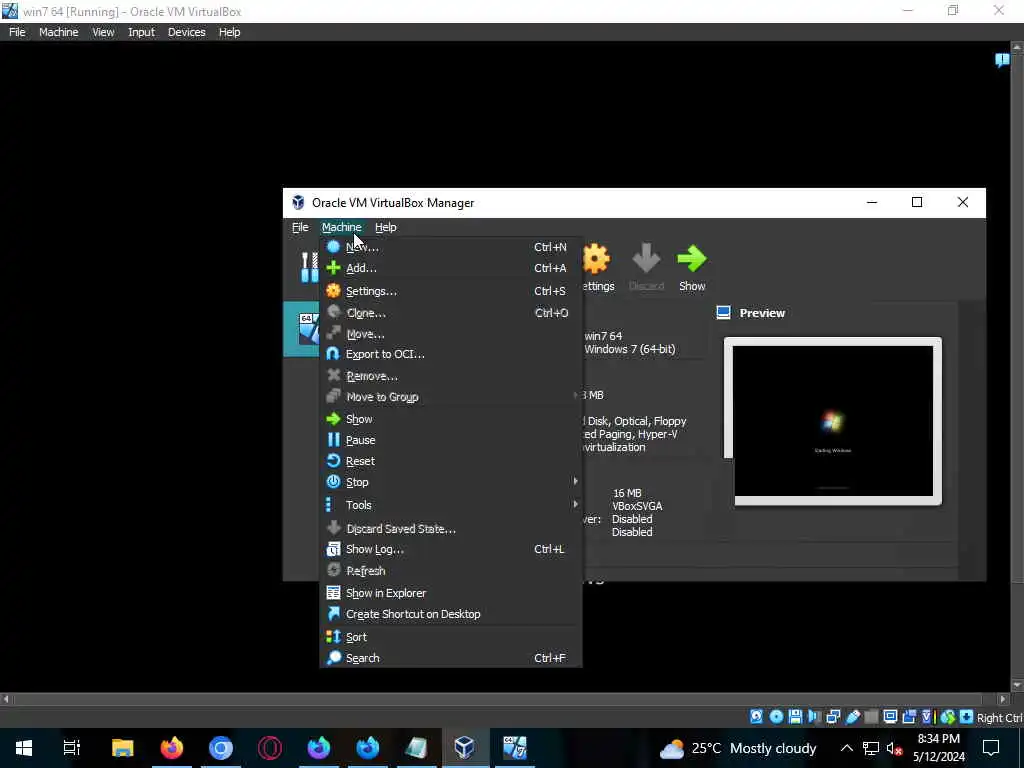1024x768 pixels.
Task: Show hidden system tray icons chevron
Action: pos(846,748)
